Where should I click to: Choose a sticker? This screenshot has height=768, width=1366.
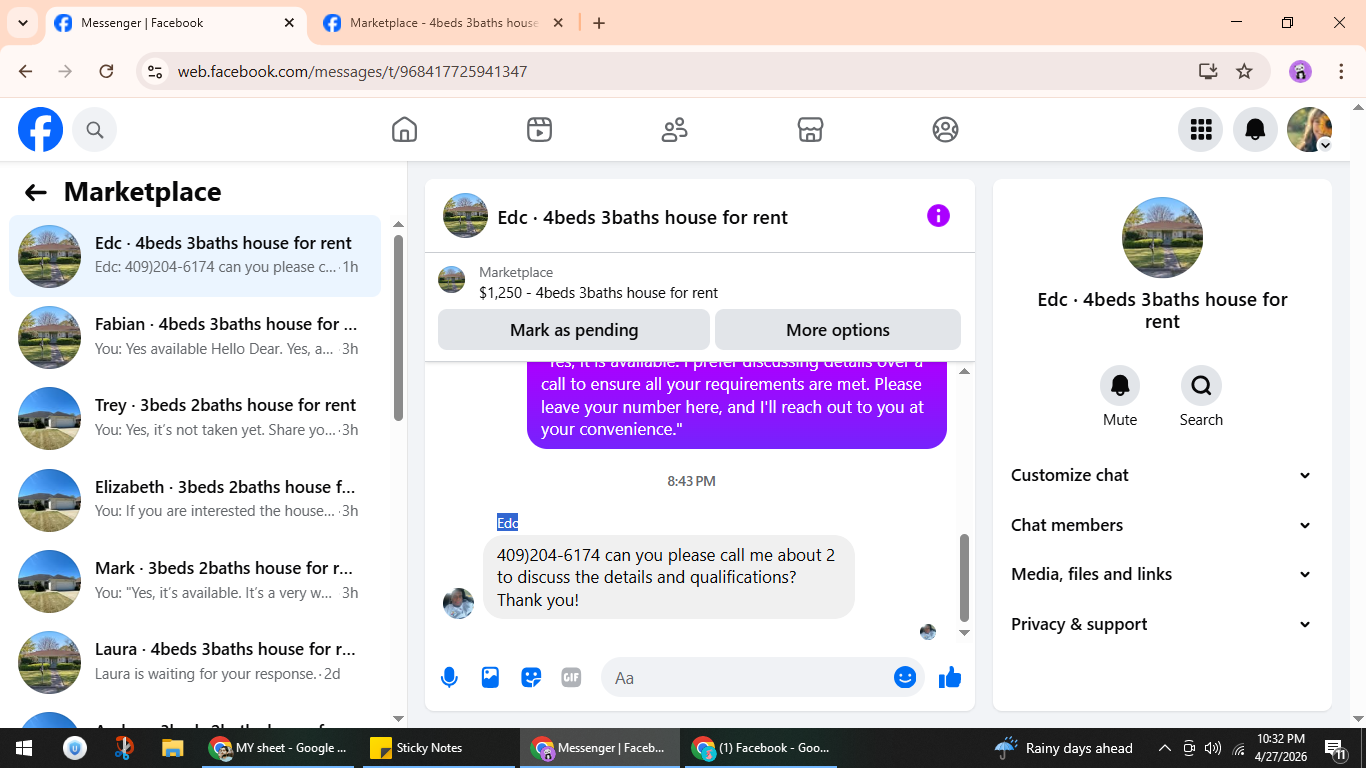click(x=531, y=678)
